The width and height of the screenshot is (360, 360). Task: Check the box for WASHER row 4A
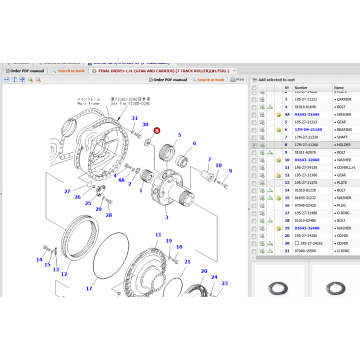point(254,115)
